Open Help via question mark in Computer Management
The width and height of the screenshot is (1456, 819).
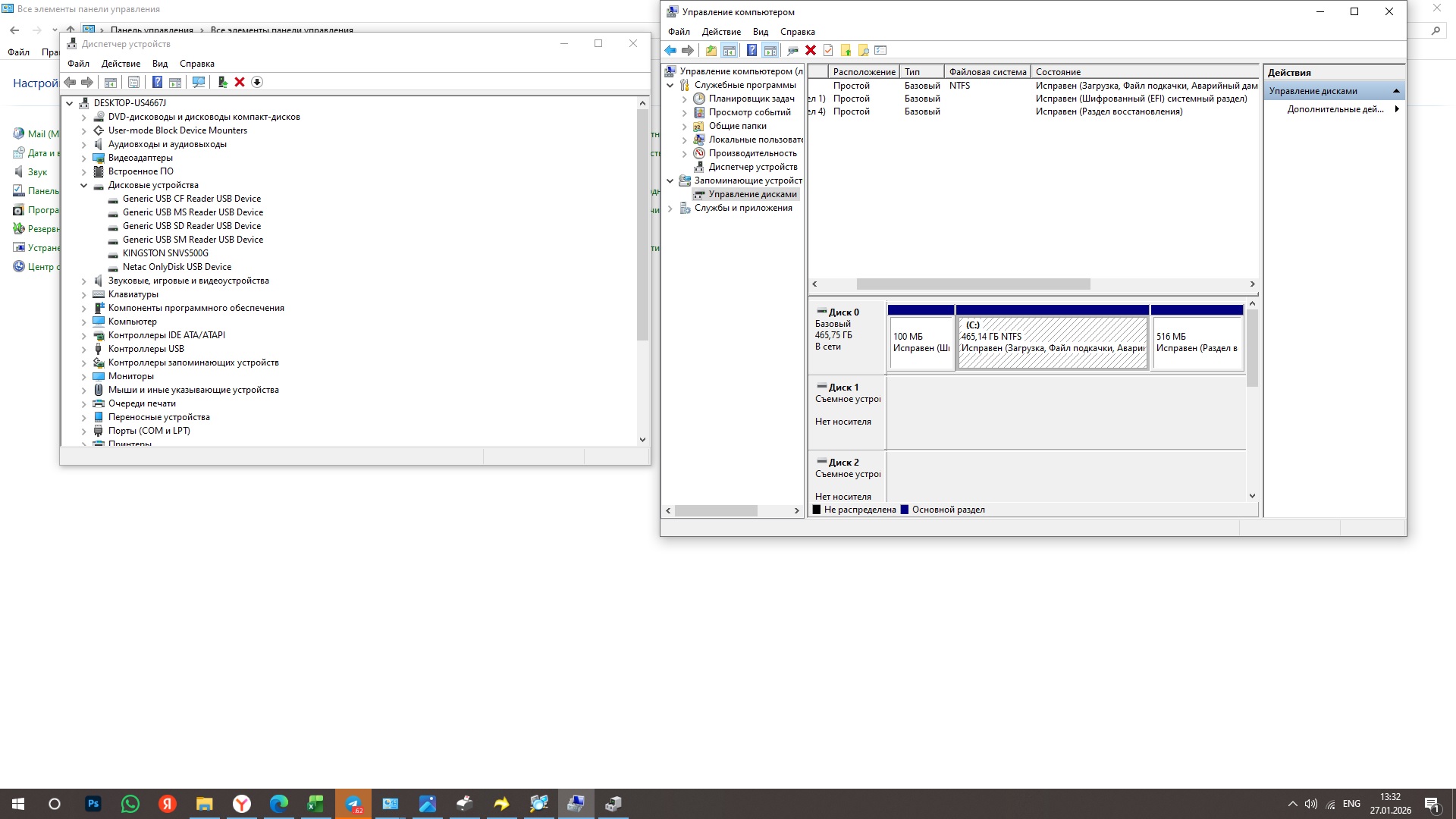(x=752, y=50)
